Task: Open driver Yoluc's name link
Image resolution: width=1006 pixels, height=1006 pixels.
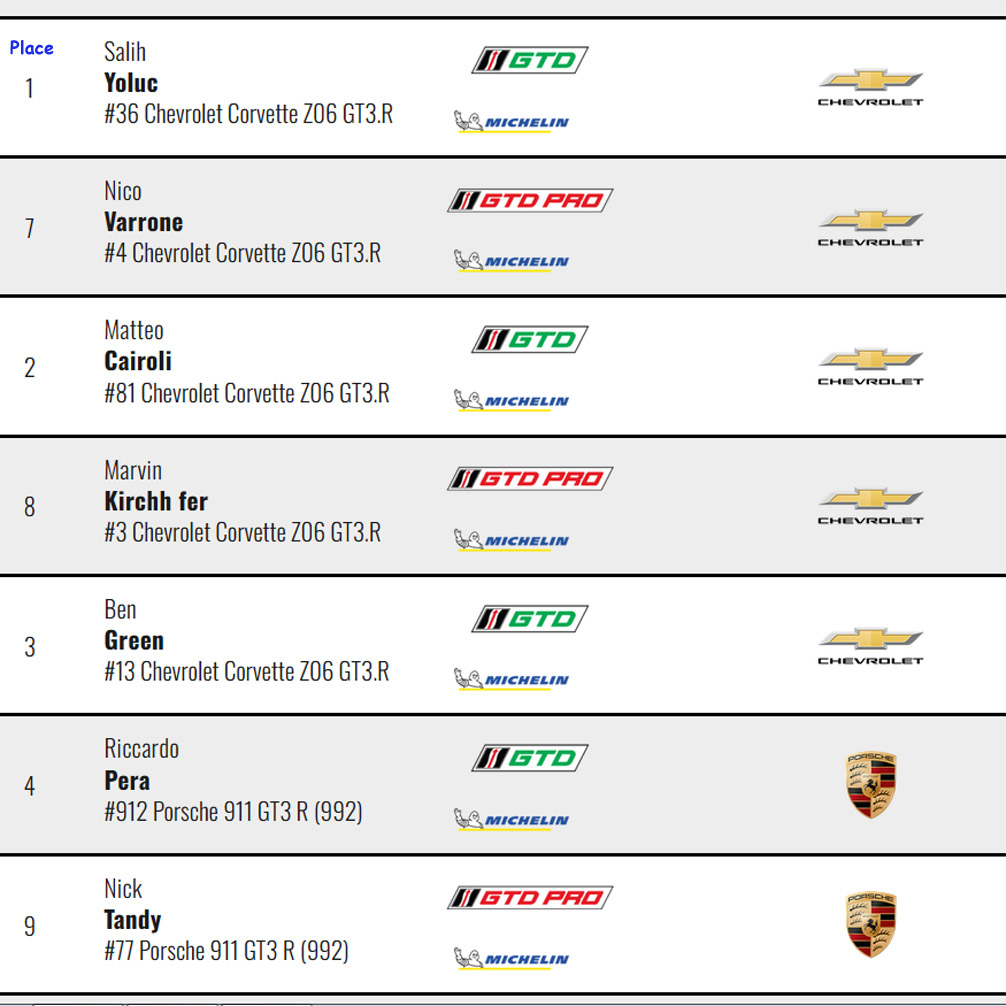Action: click(131, 83)
